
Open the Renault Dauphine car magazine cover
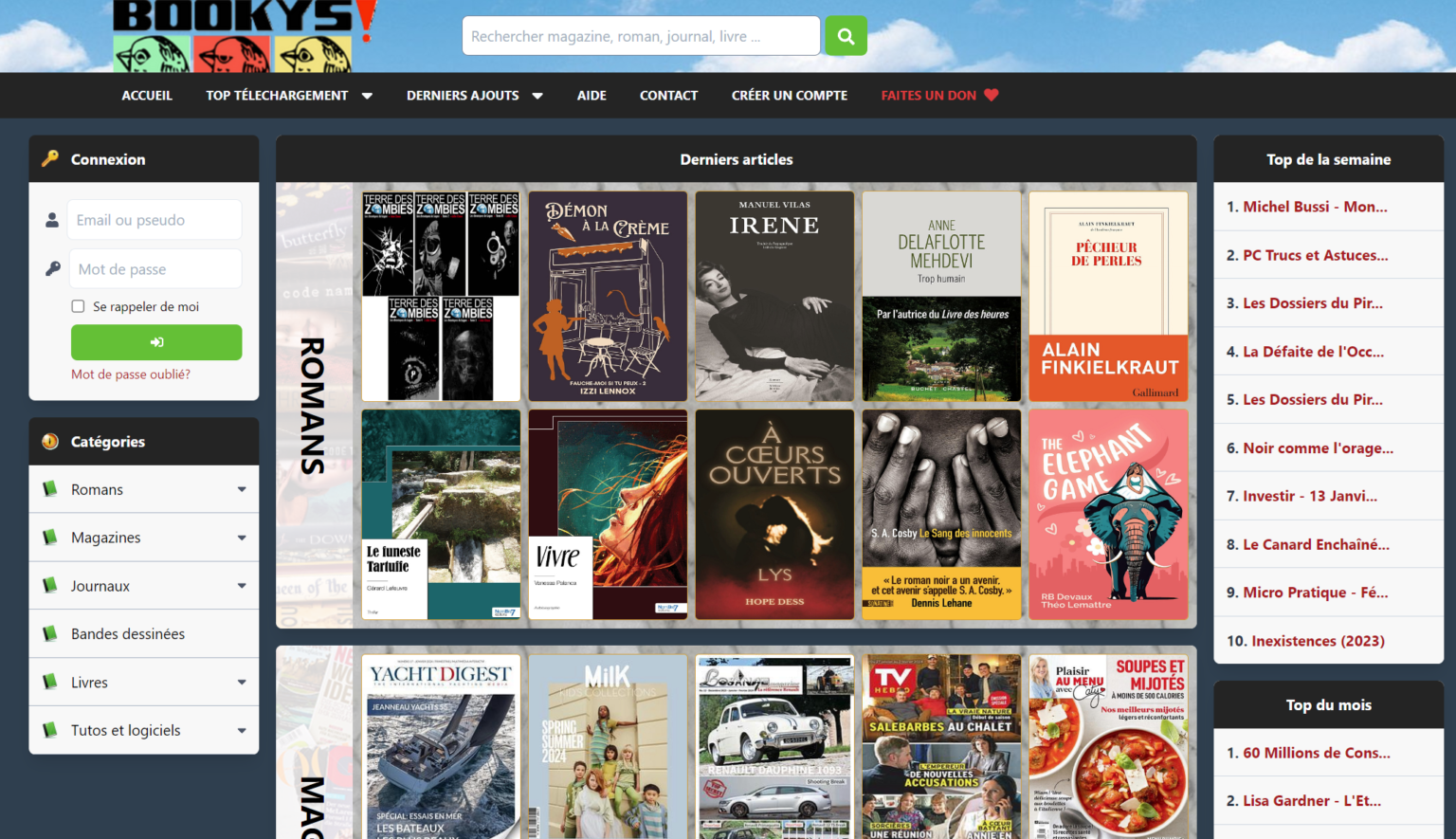click(774, 747)
